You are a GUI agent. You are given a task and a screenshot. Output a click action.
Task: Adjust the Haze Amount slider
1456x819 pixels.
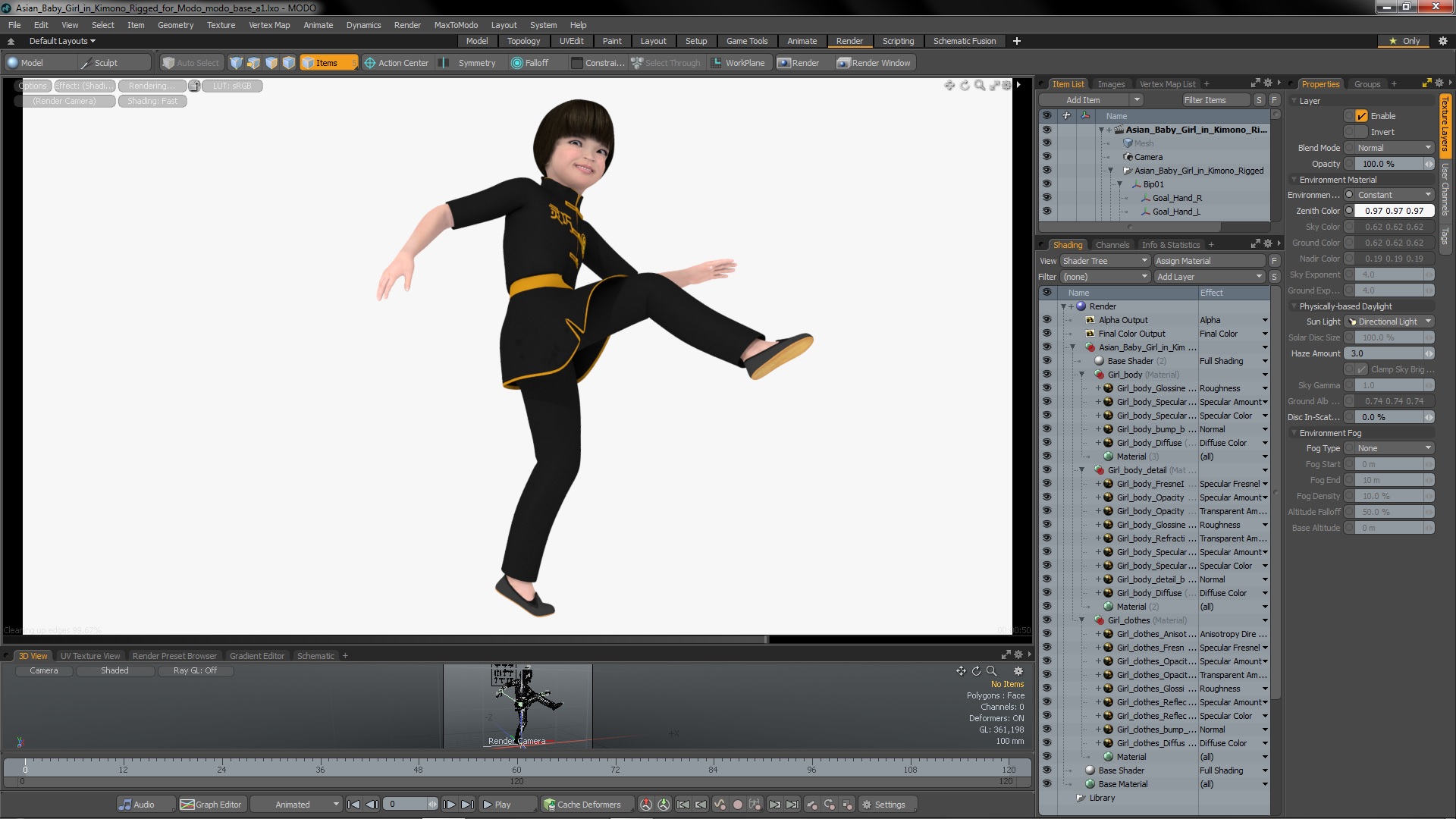click(1389, 353)
